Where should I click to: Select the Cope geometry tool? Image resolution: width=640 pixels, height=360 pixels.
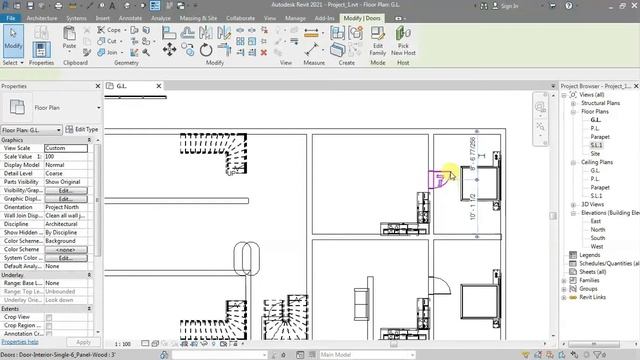click(109, 30)
